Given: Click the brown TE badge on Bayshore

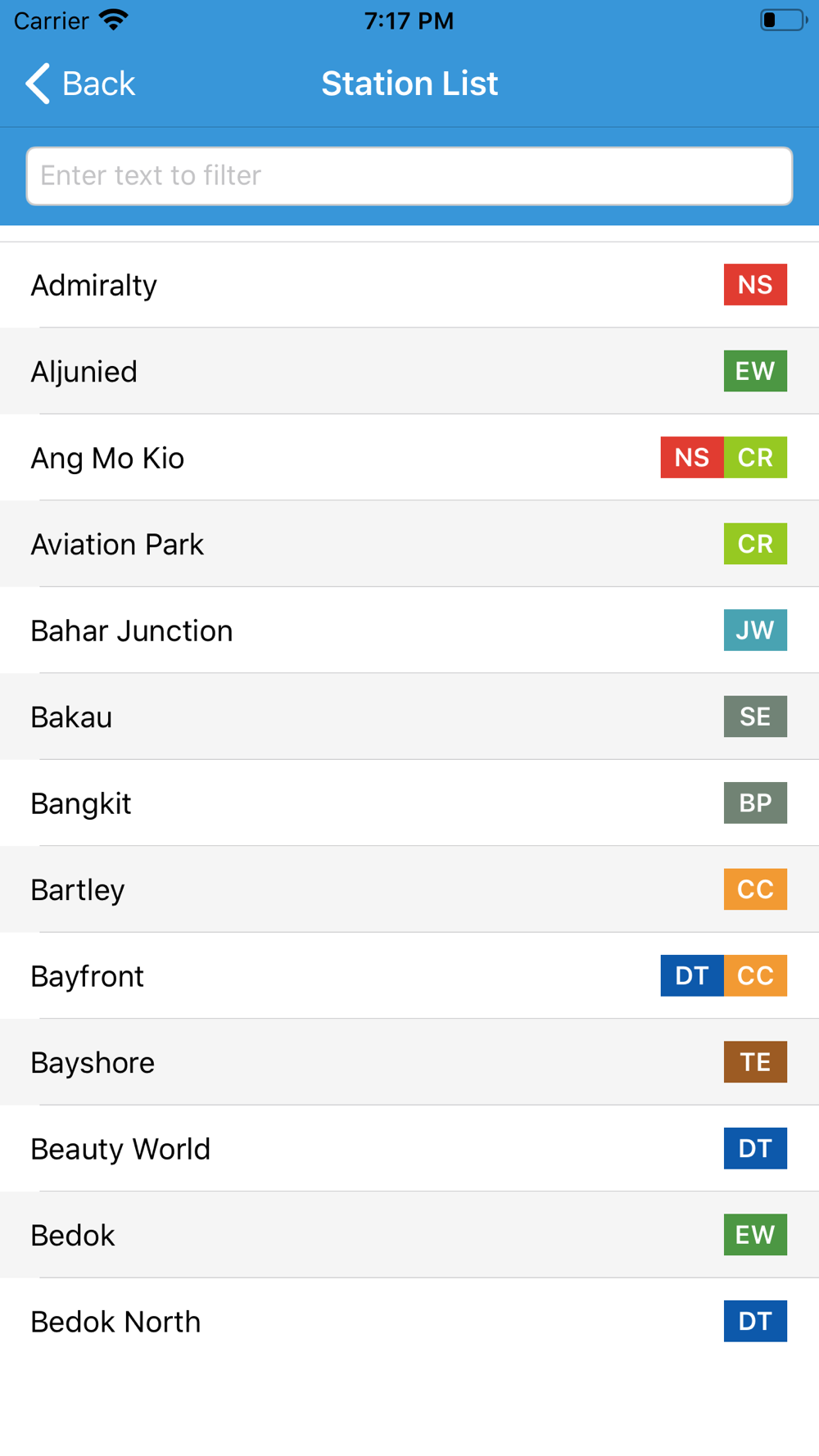Looking at the screenshot, I should click(755, 1062).
